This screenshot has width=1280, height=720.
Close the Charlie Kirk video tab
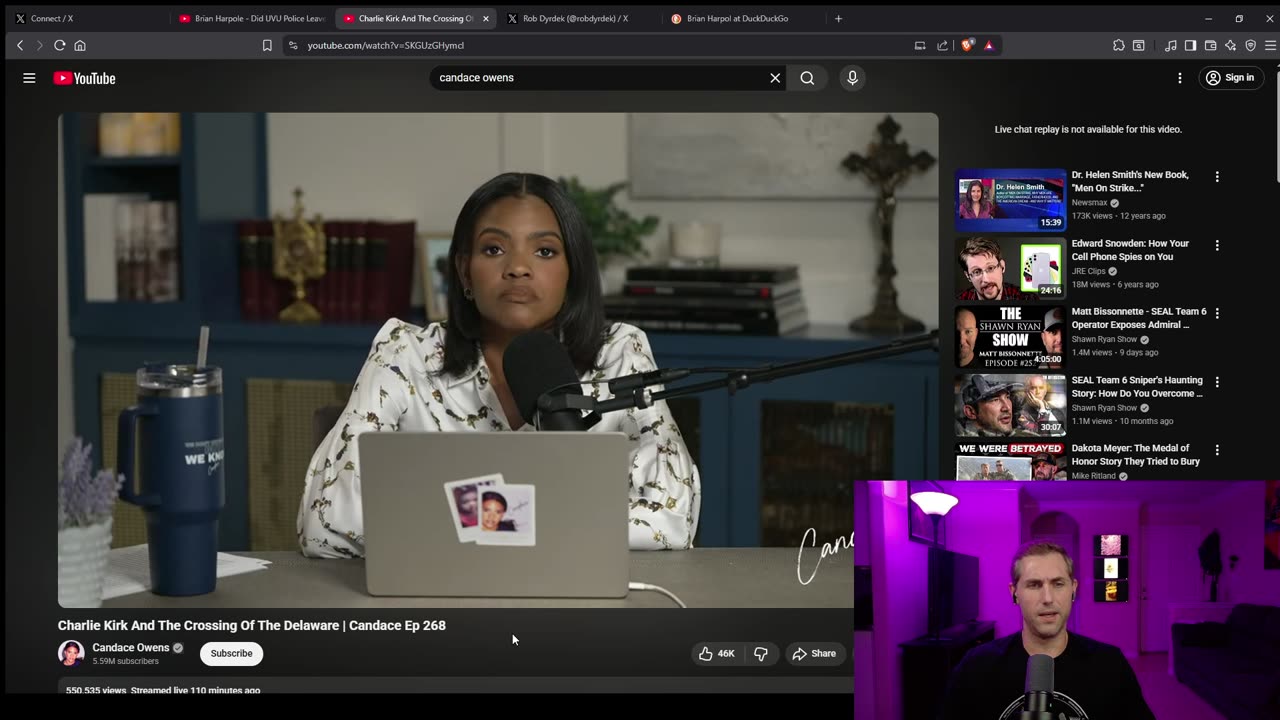(x=486, y=18)
